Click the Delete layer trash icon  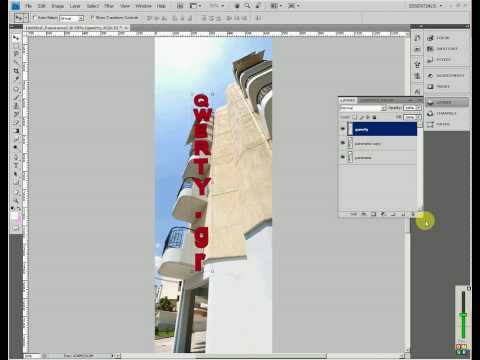(x=413, y=214)
